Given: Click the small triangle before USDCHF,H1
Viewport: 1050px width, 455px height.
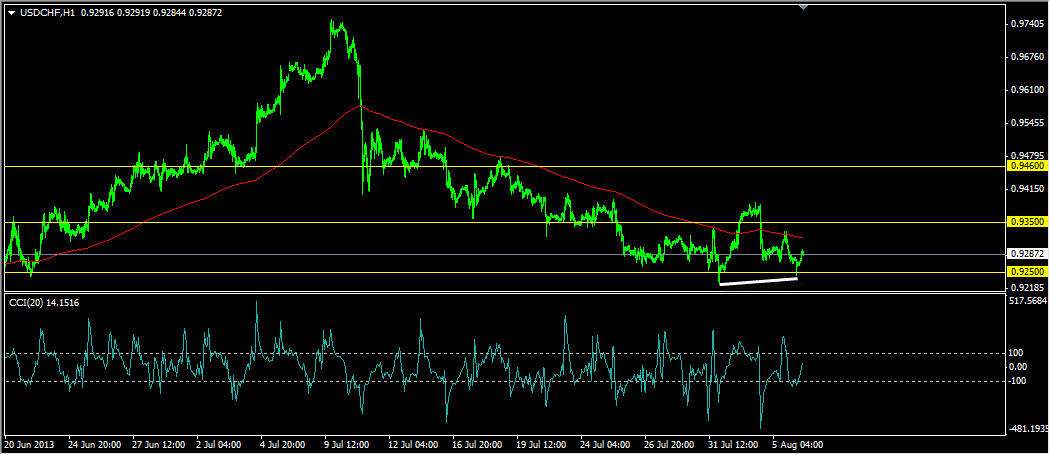Looking at the screenshot, I should 11,13.
